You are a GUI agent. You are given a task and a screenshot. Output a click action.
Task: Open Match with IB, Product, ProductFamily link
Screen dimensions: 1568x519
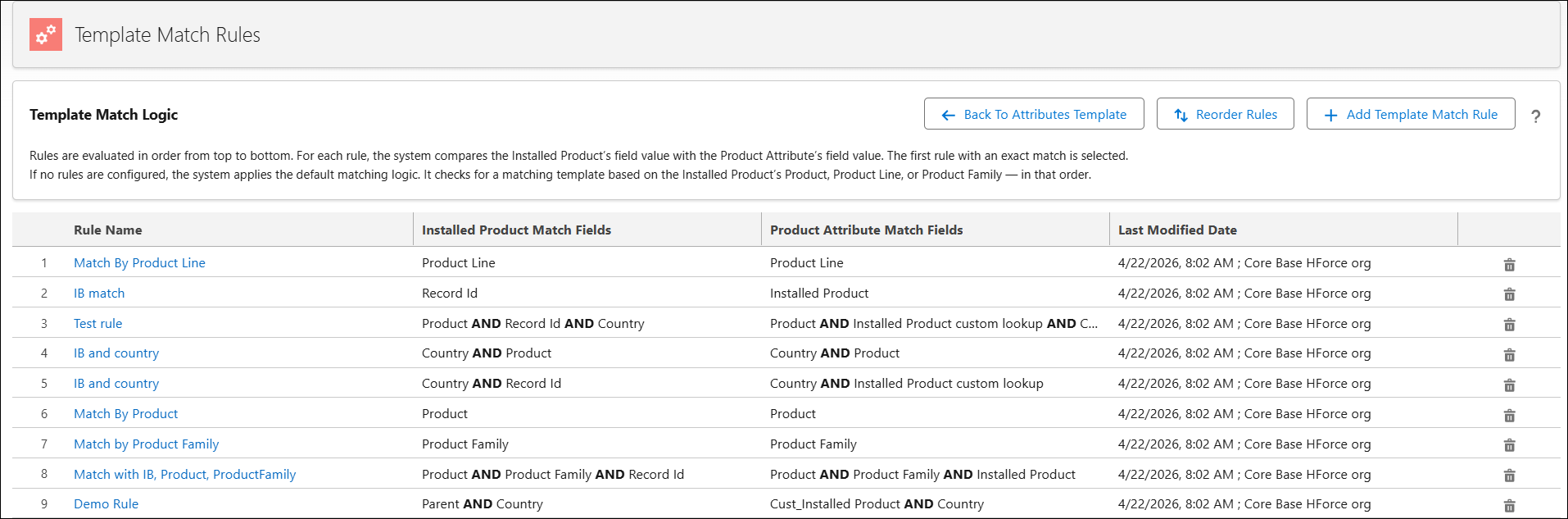click(x=184, y=474)
